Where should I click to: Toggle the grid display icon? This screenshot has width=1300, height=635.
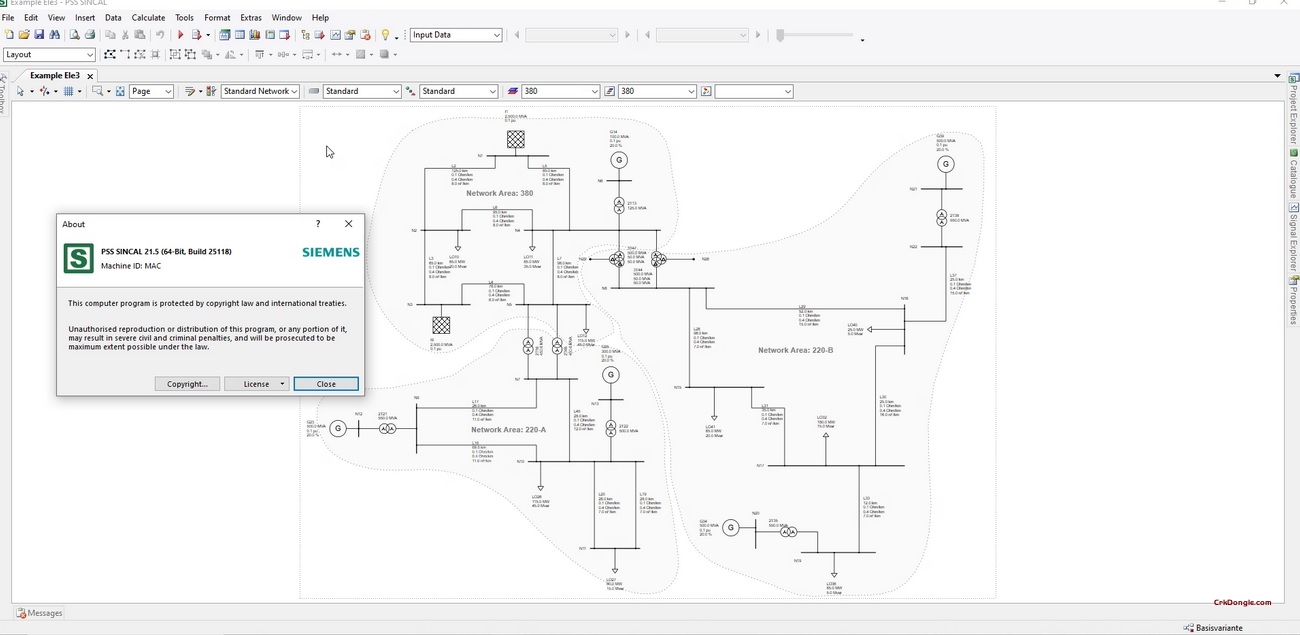68,91
